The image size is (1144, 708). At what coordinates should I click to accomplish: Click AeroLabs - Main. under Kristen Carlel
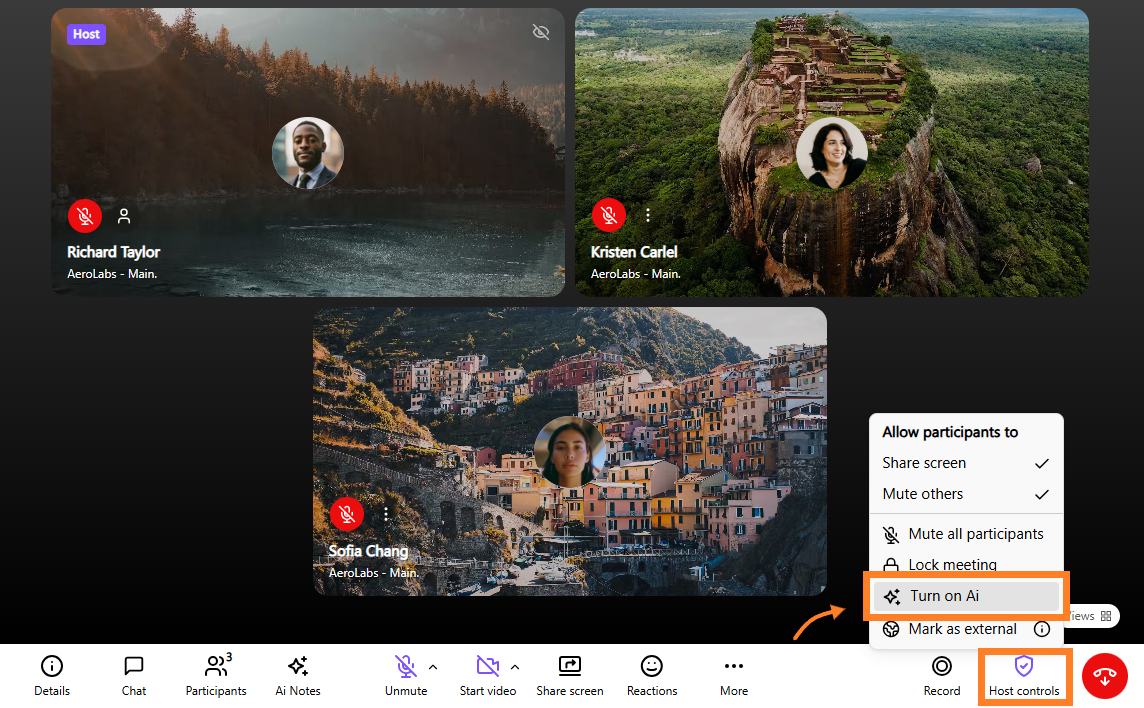pyautogui.click(x=635, y=274)
